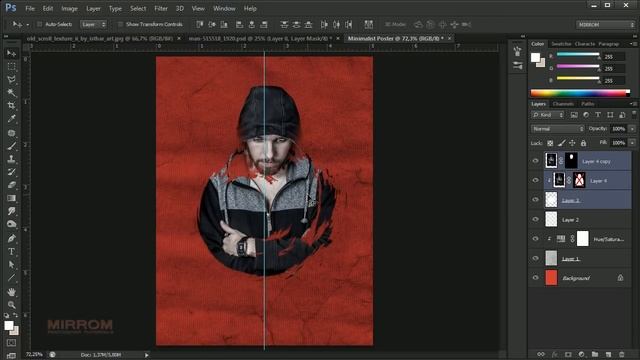Switch to the Swatches tab
640x360 pixels.
tap(561, 44)
